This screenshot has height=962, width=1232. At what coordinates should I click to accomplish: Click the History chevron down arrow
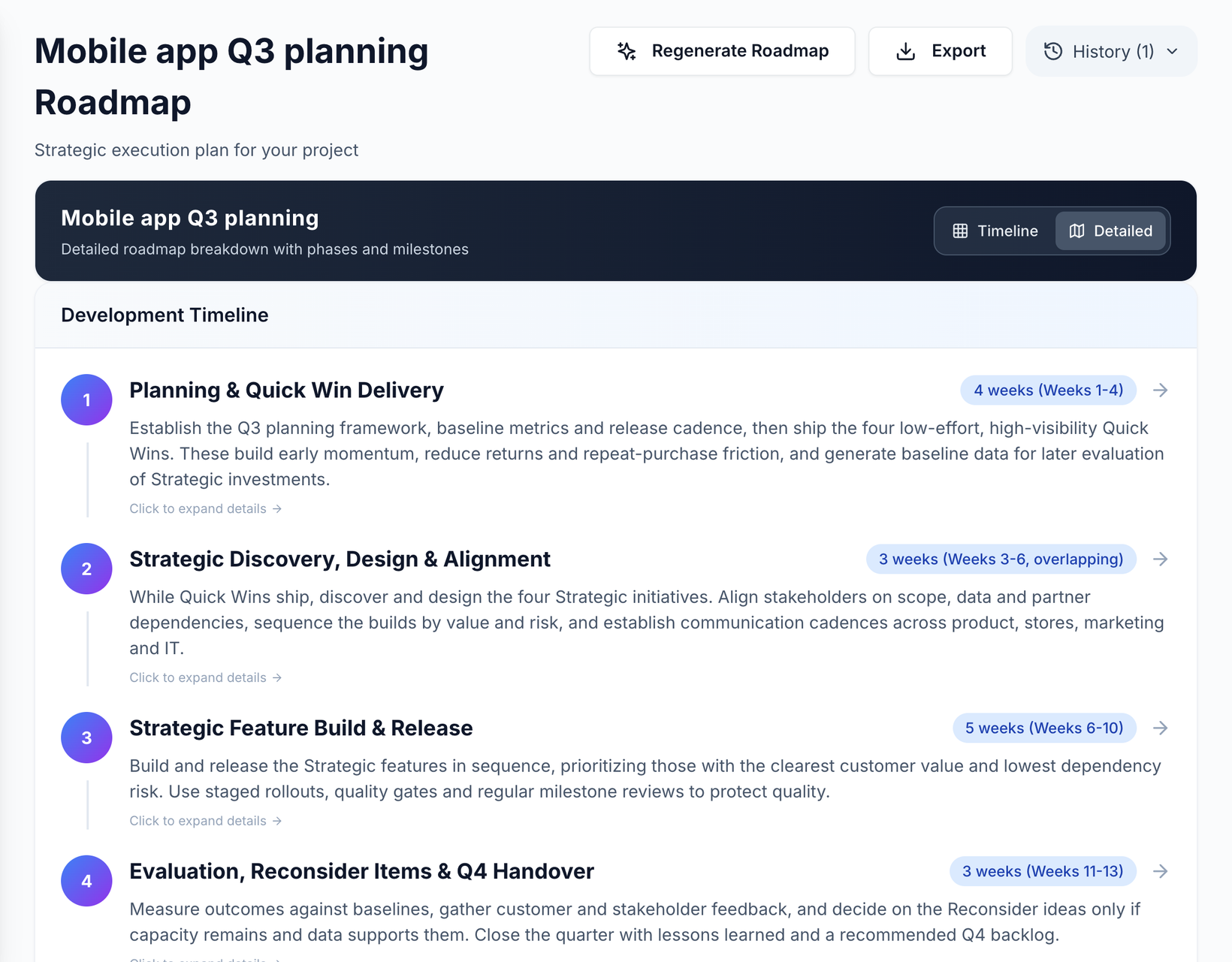click(x=1172, y=51)
